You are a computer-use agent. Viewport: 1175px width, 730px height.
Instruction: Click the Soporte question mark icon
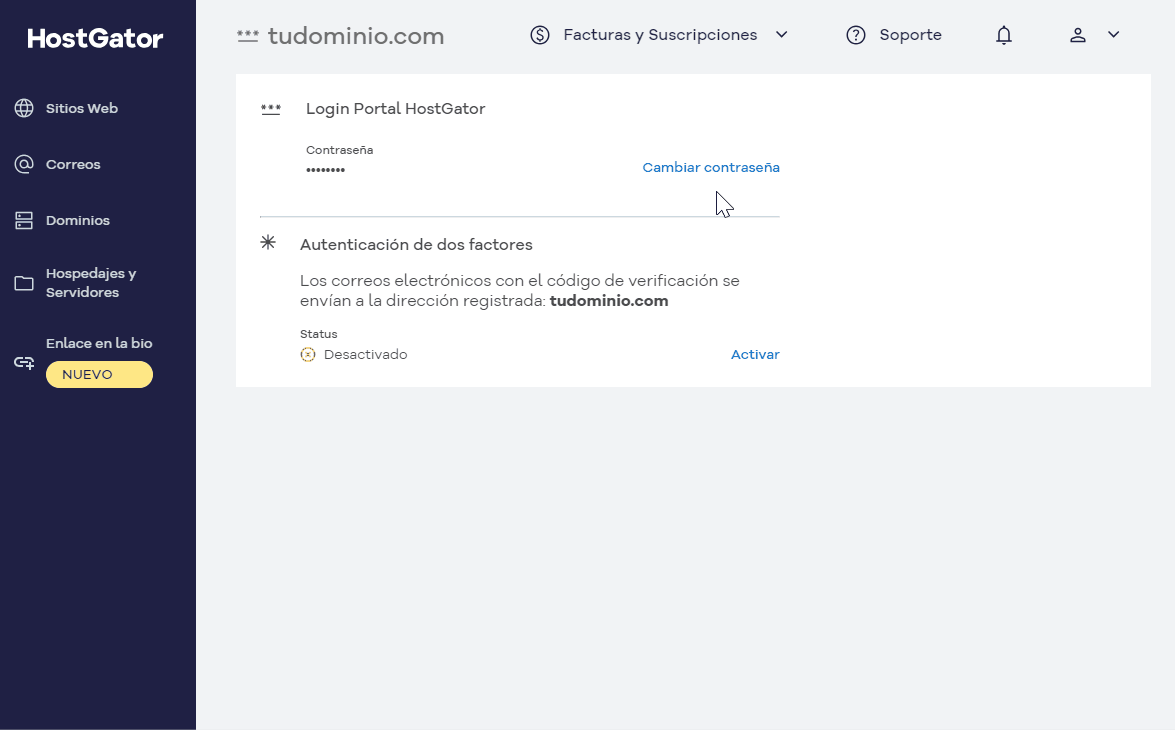pyautogui.click(x=856, y=35)
